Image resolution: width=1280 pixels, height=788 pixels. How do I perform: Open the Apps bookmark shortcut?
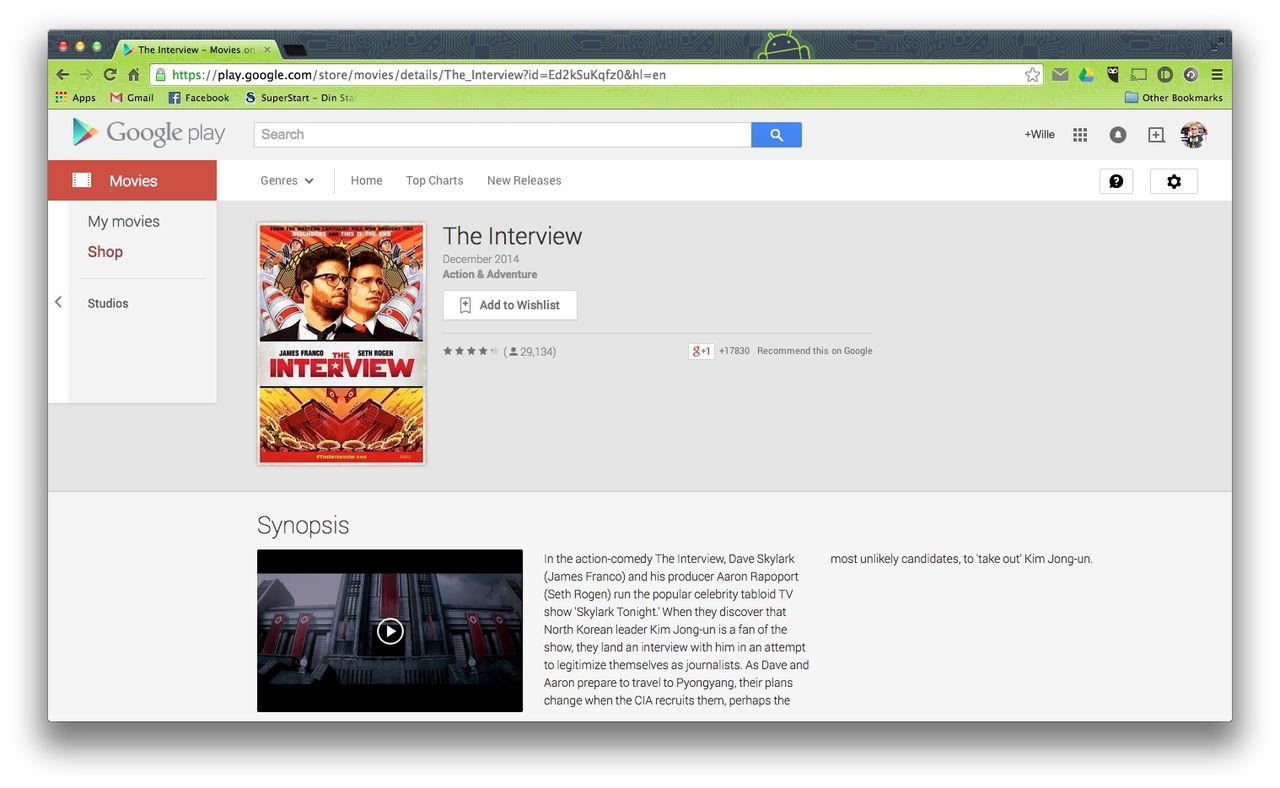tap(76, 98)
